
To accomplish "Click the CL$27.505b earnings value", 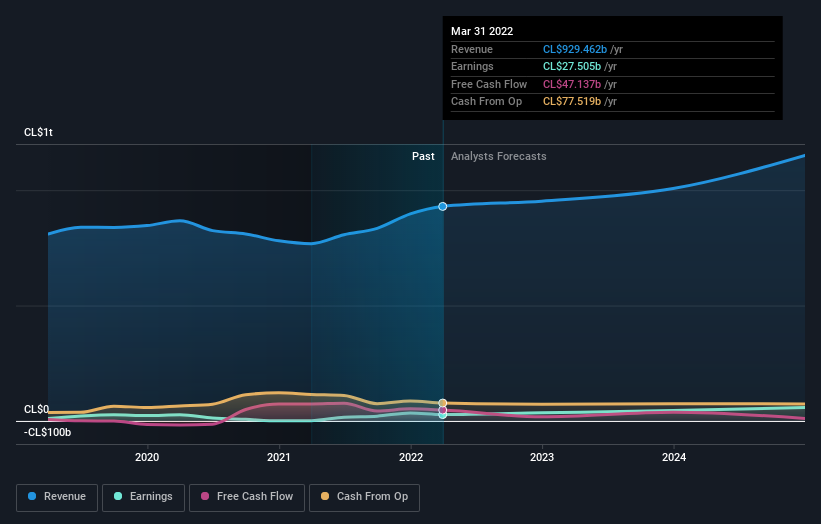I will 572,66.
